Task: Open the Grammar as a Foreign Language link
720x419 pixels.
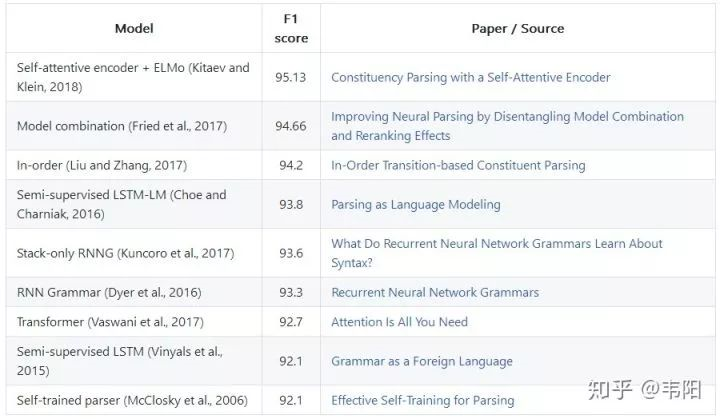Action: [421, 361]
